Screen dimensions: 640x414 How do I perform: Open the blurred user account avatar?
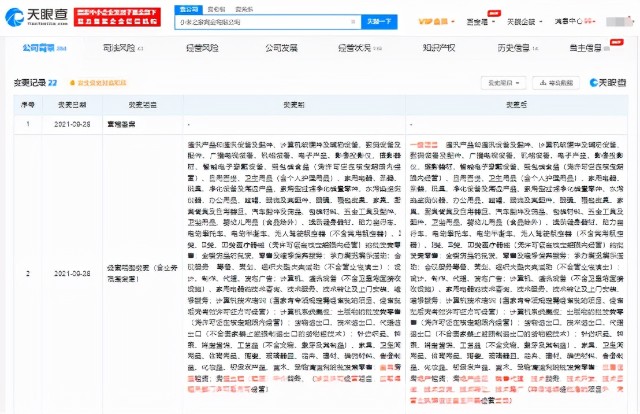coord(619,21)
